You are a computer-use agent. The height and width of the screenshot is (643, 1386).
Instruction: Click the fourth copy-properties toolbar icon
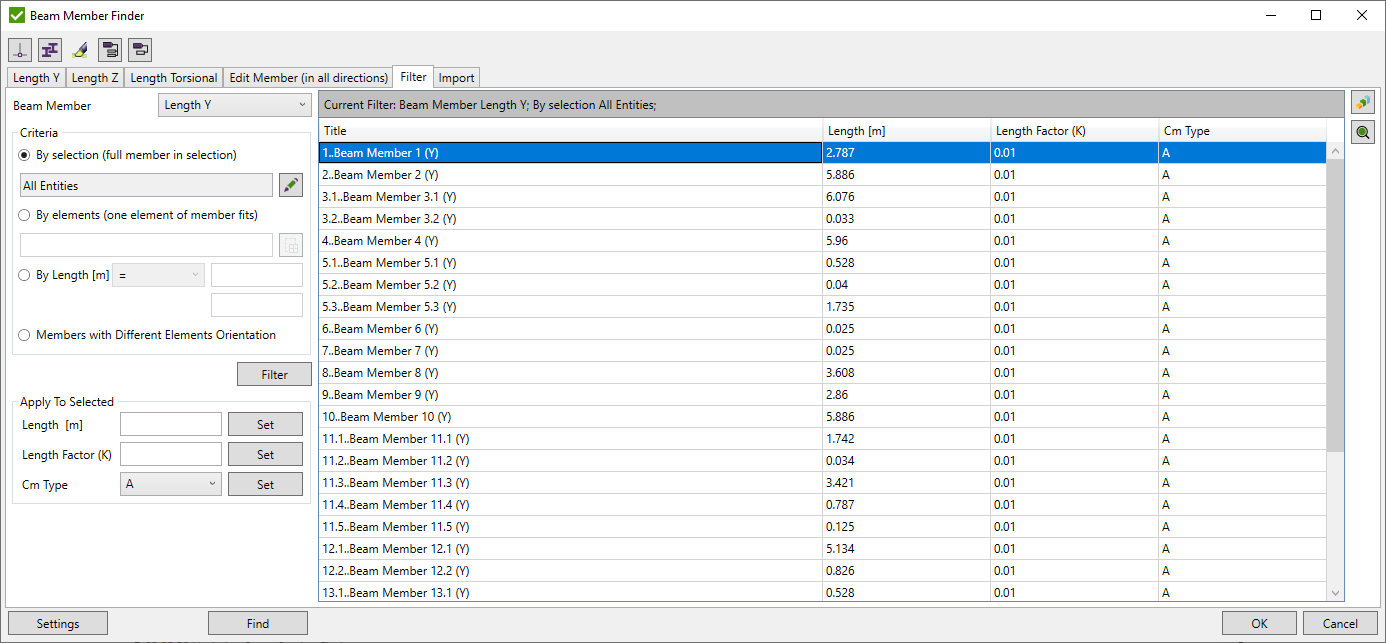coord(110,49)
